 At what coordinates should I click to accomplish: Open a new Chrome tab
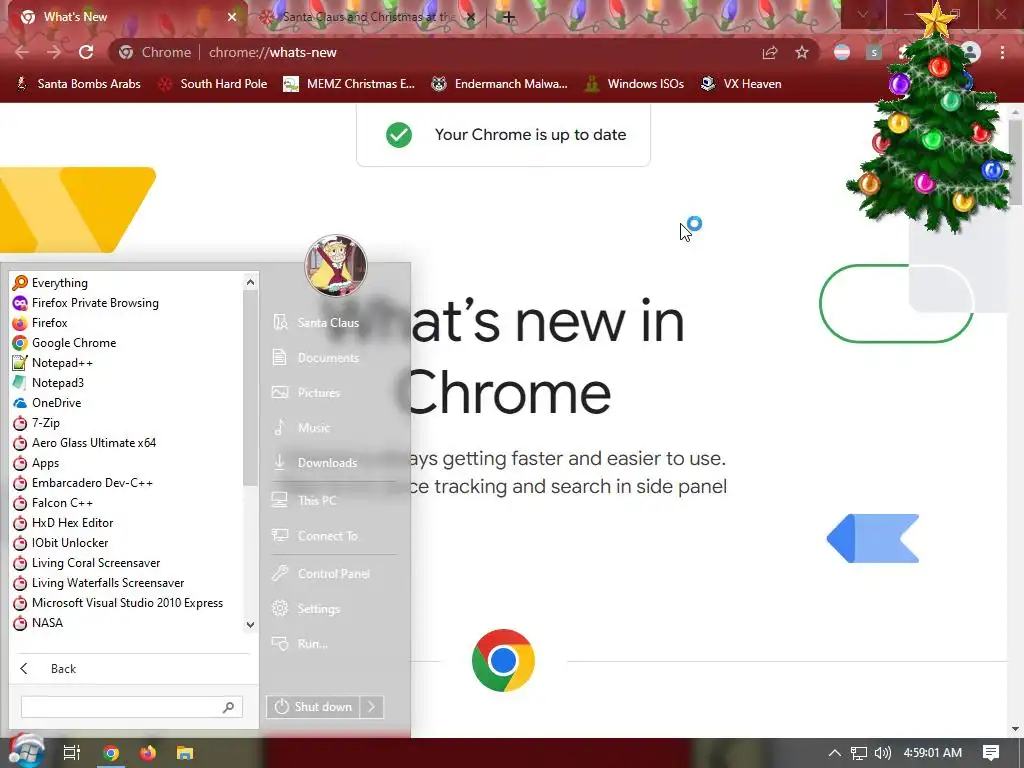pyautogui.click(x=509, y=17)
